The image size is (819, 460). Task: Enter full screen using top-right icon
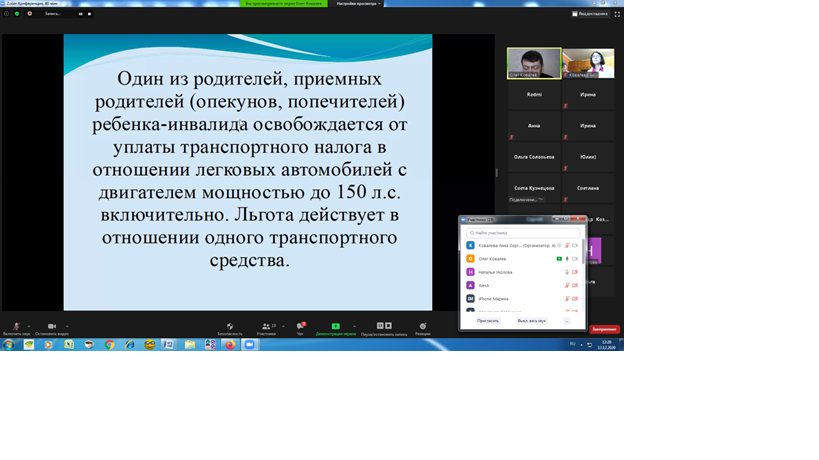616,14
